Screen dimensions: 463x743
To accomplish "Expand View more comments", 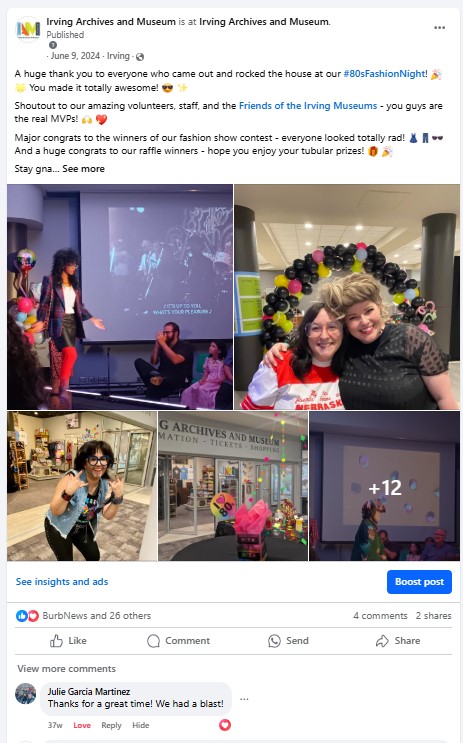I will point(66,669).
